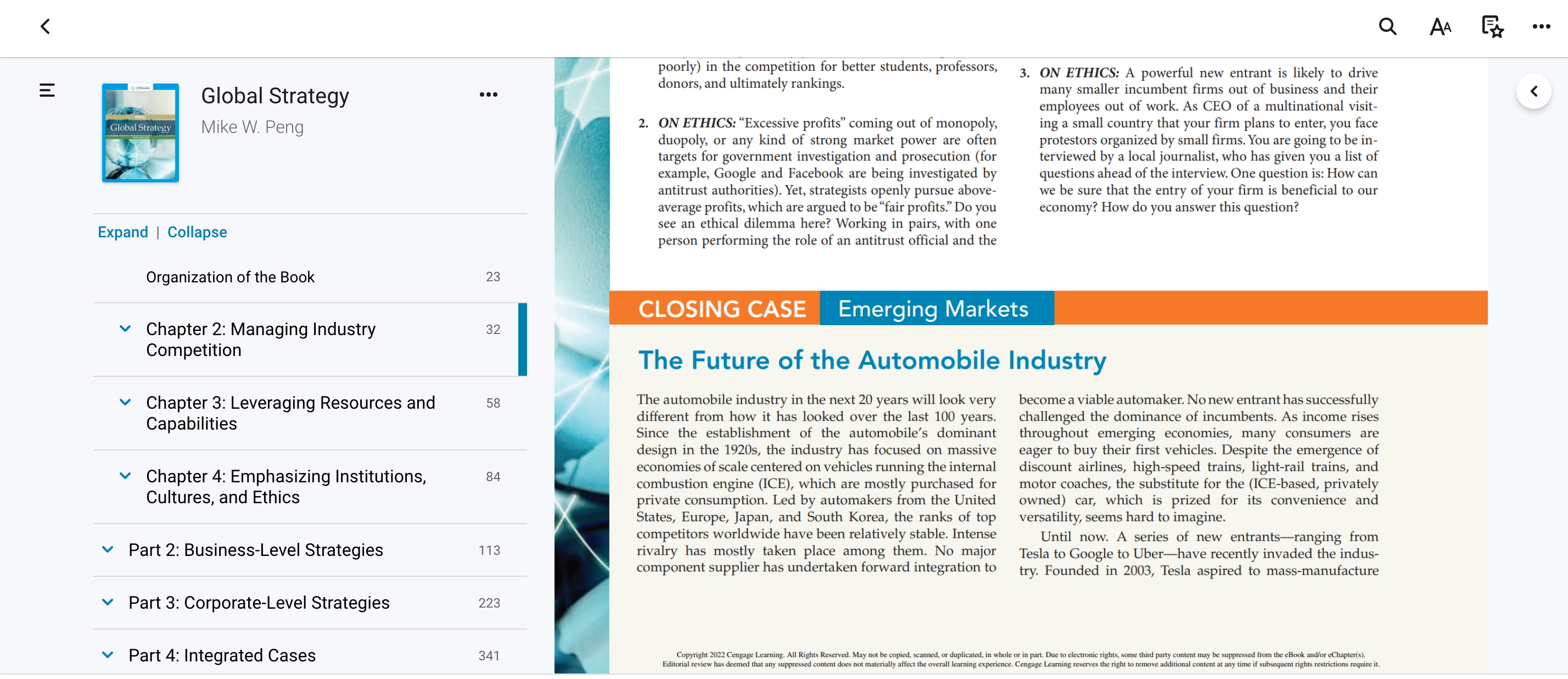Viewport: 1568px width, 679px height.
Task: Click the CLOSING CASE header label
Action: pos(722,309)
